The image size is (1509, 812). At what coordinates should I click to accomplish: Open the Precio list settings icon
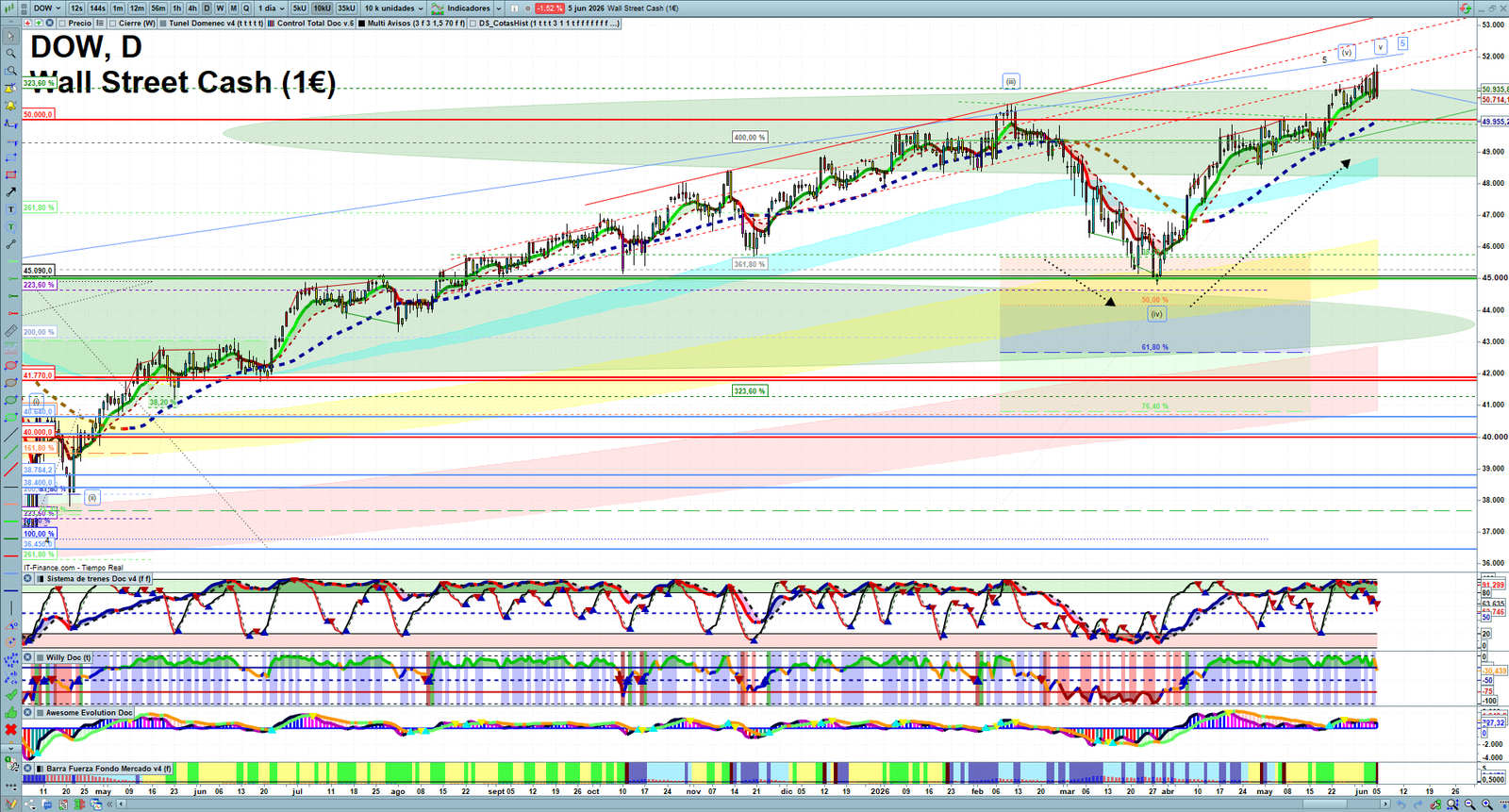[100, 23]
